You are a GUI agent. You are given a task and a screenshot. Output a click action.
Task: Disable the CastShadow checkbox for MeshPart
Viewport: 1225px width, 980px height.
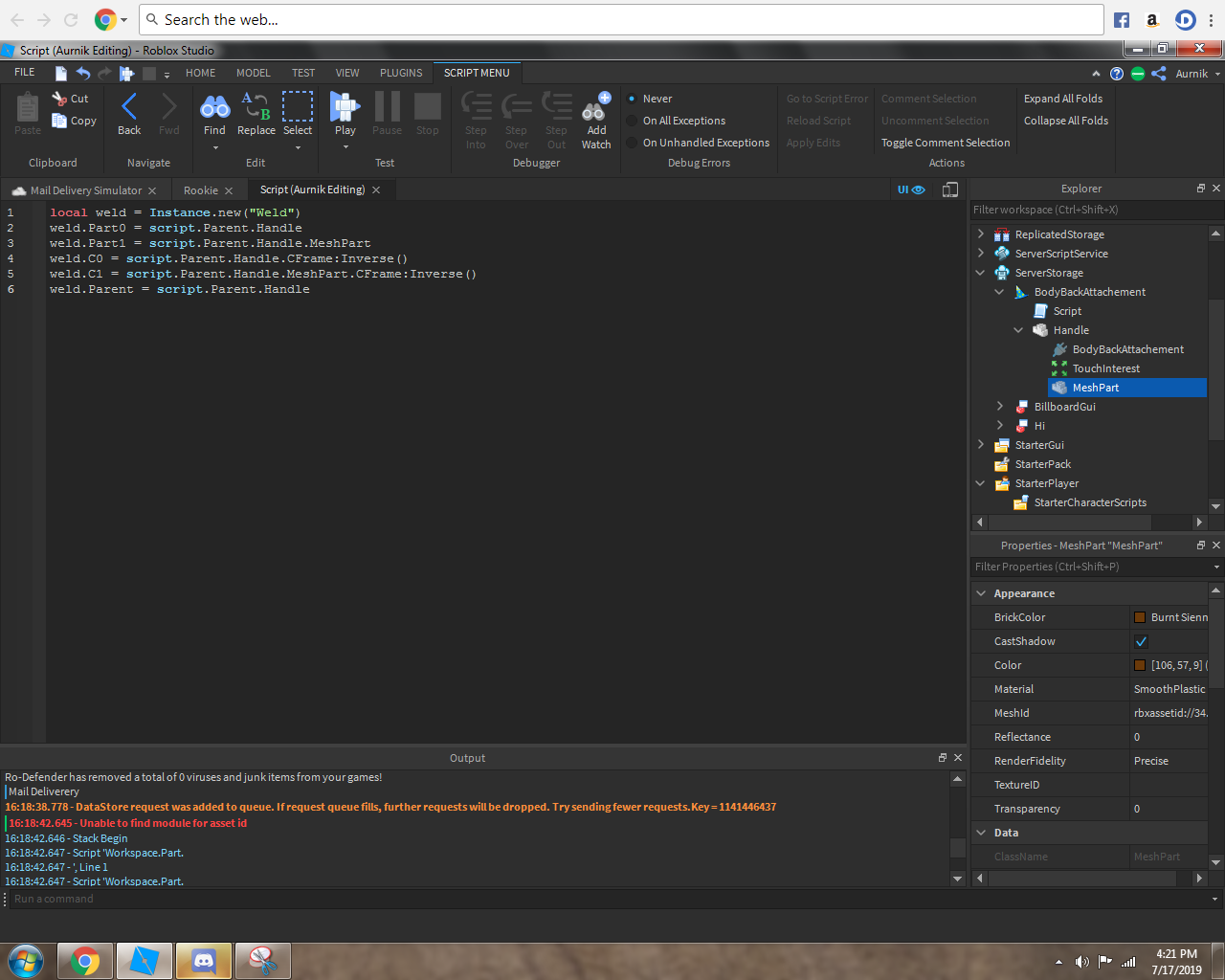coord(1138,641)
